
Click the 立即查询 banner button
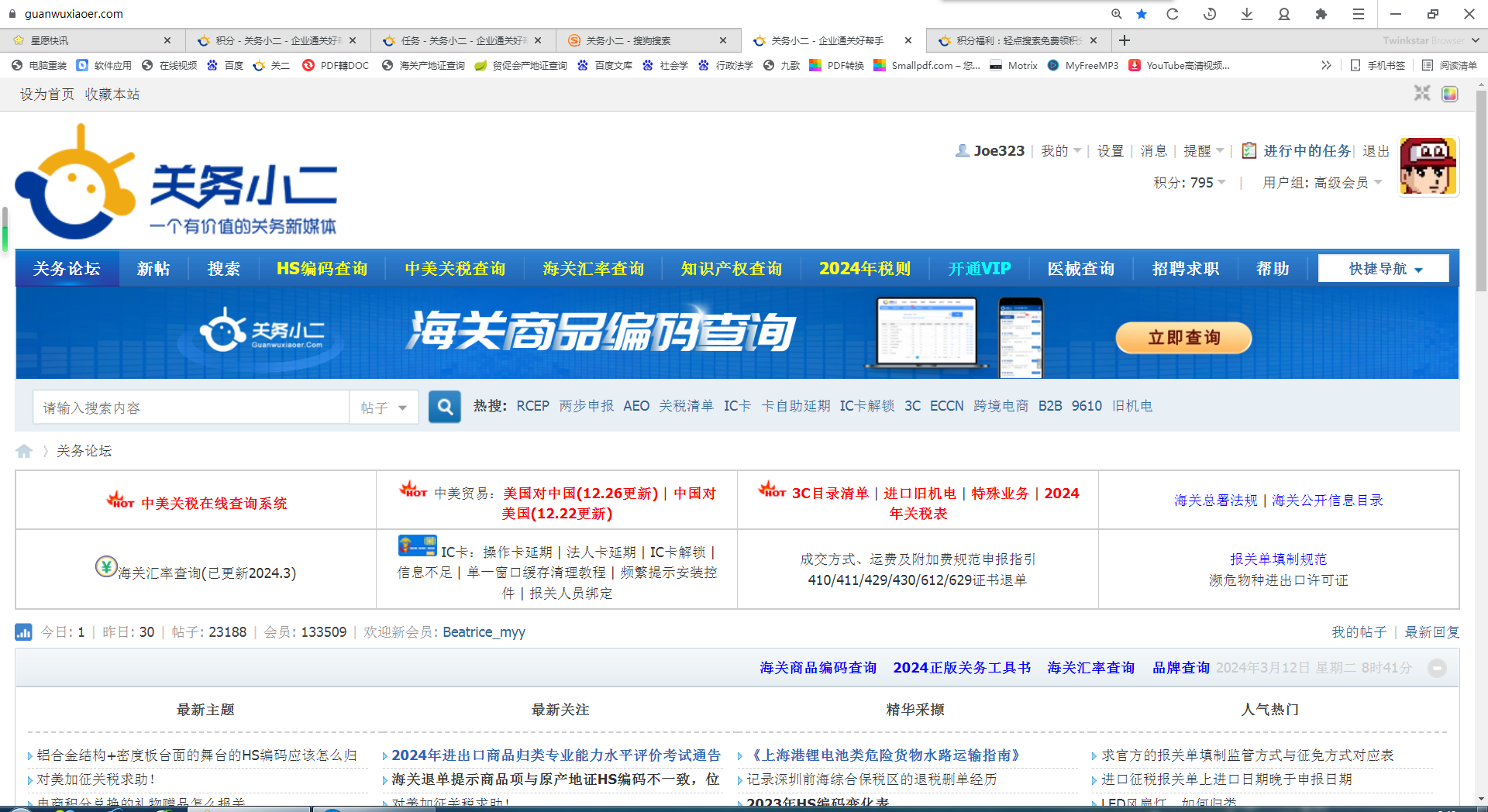coord(1183,338)
